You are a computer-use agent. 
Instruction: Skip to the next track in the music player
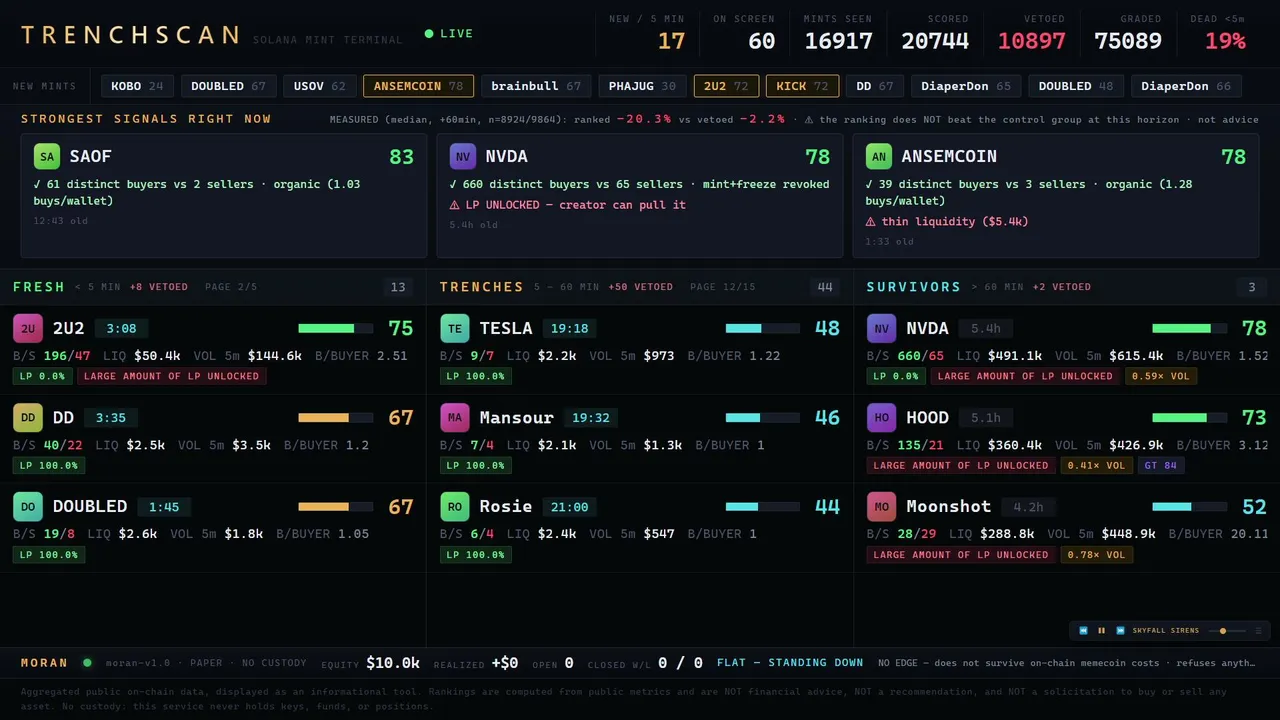pyautogui.click(x=1120, y=631)
